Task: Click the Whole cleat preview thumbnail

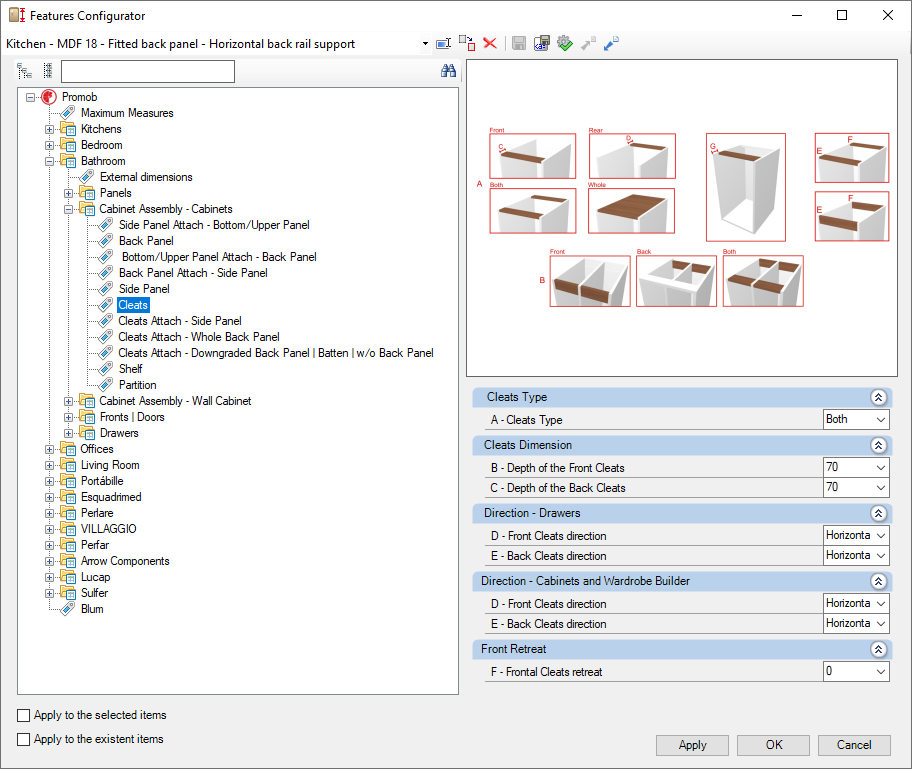Action: point(632,211)
